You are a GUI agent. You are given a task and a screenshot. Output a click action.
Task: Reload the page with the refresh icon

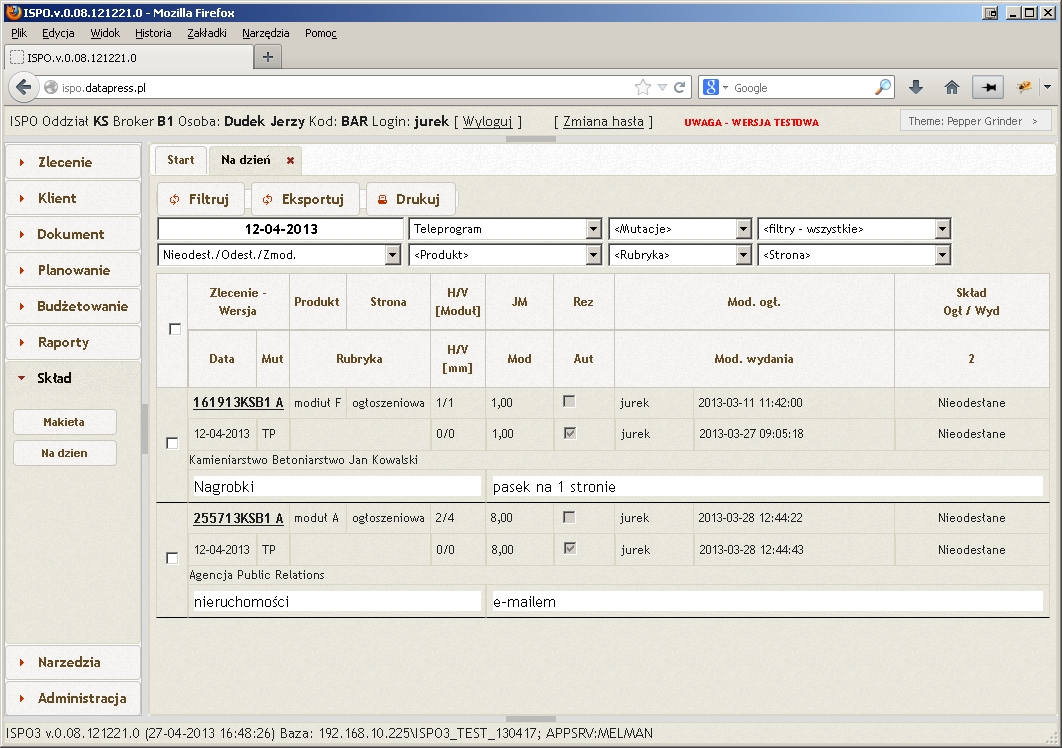680,87
